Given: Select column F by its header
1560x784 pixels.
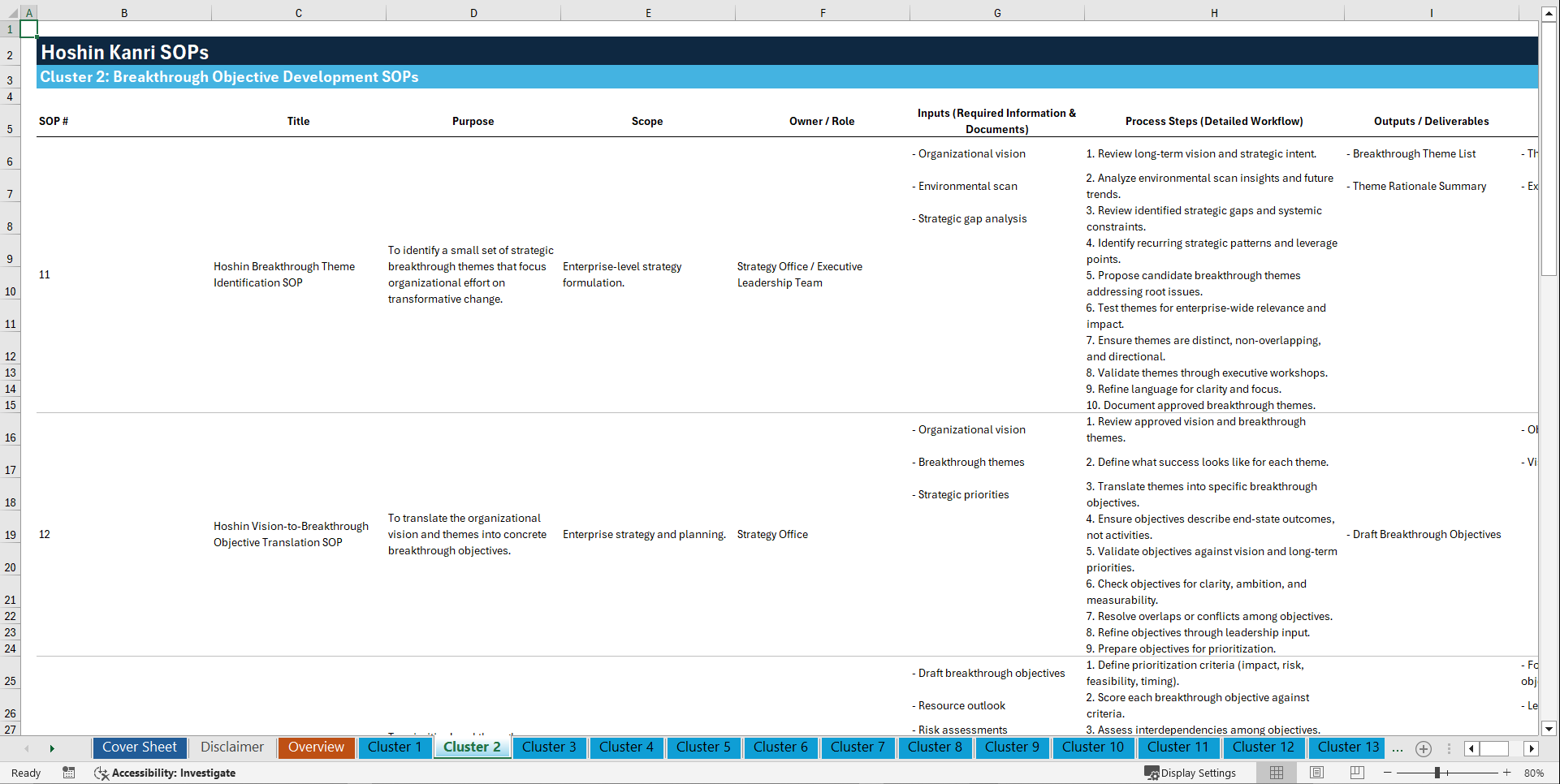Looking at the screenshot, I should coord(823,12).
